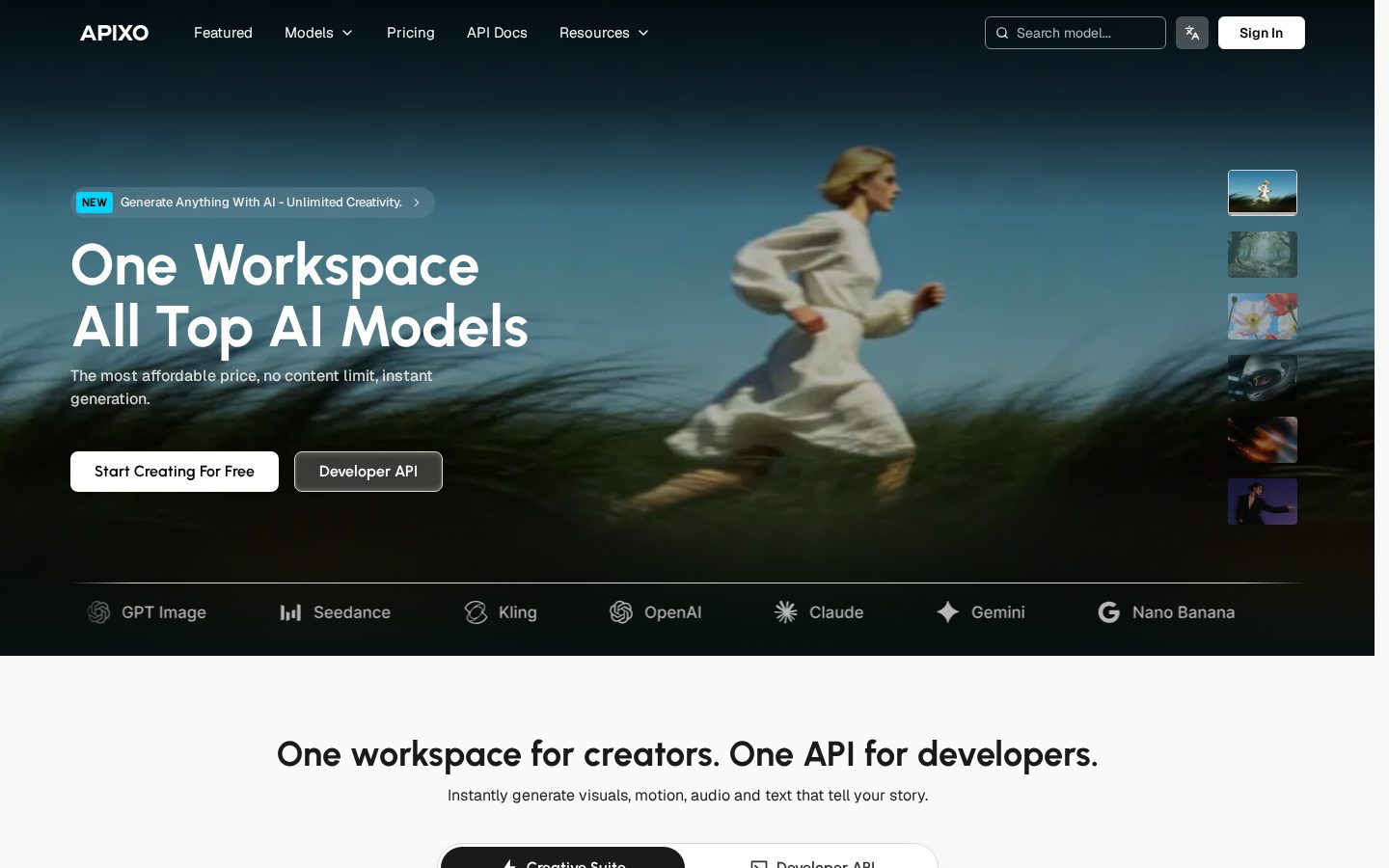Screen dimensions: 1389x868
Task: Click the Sign In button
Action: (1261, 33)
